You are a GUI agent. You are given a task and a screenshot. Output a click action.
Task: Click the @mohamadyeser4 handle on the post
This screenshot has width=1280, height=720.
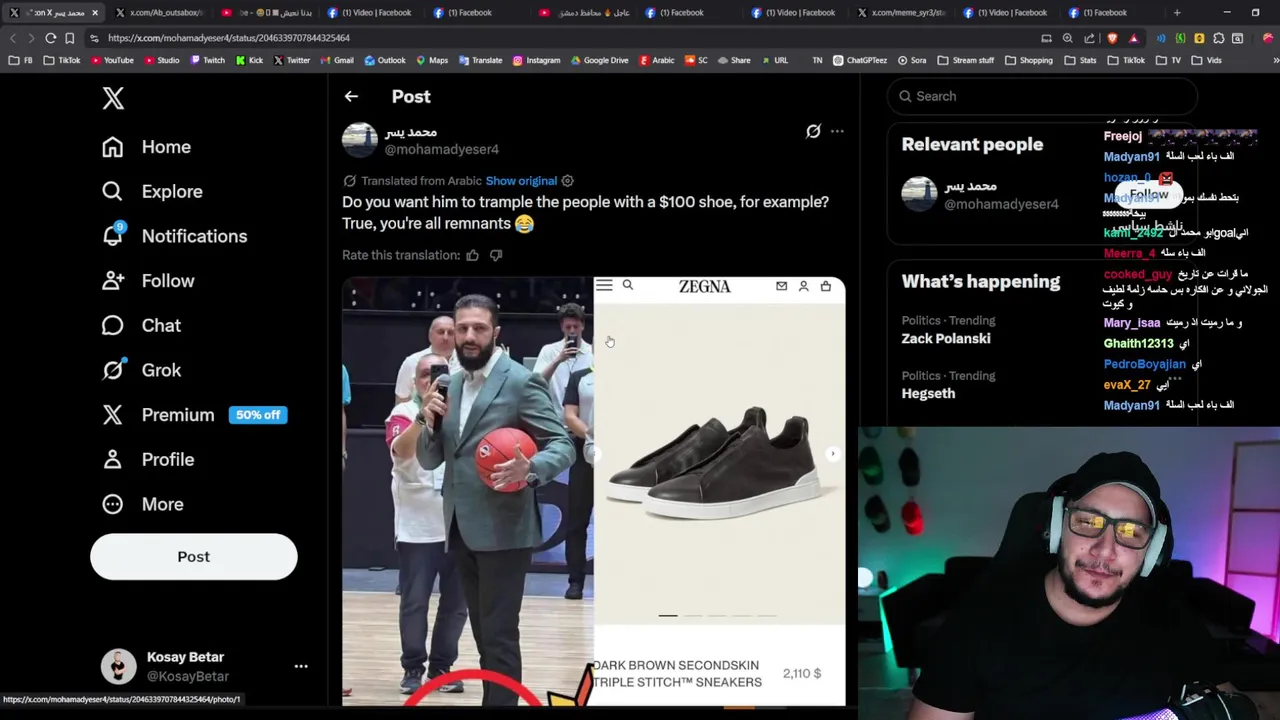pos(442,150)
